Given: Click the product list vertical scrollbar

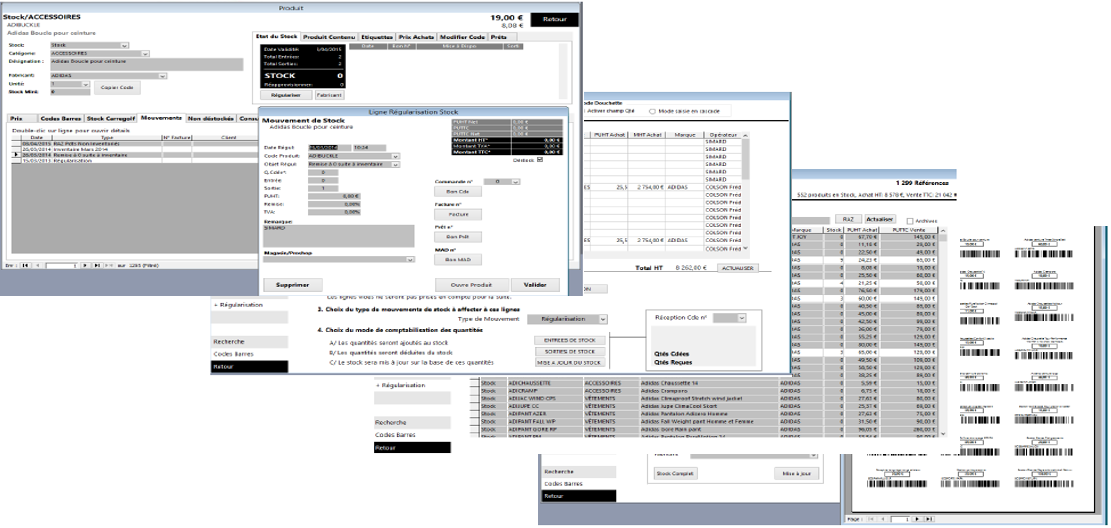Looking at the screenshot, I should coord(942,332).
